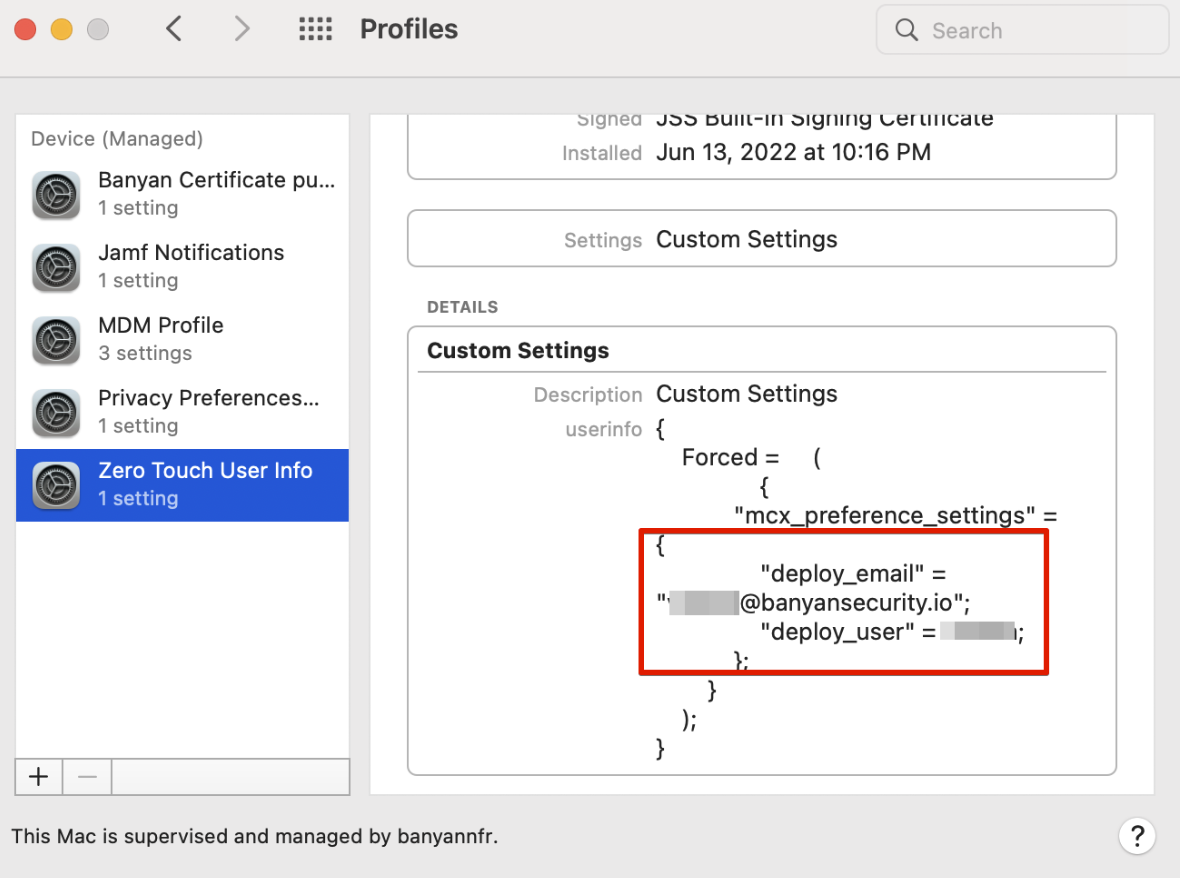
Task: Select the MDM Profile entry
Action: tap(182, 339)
